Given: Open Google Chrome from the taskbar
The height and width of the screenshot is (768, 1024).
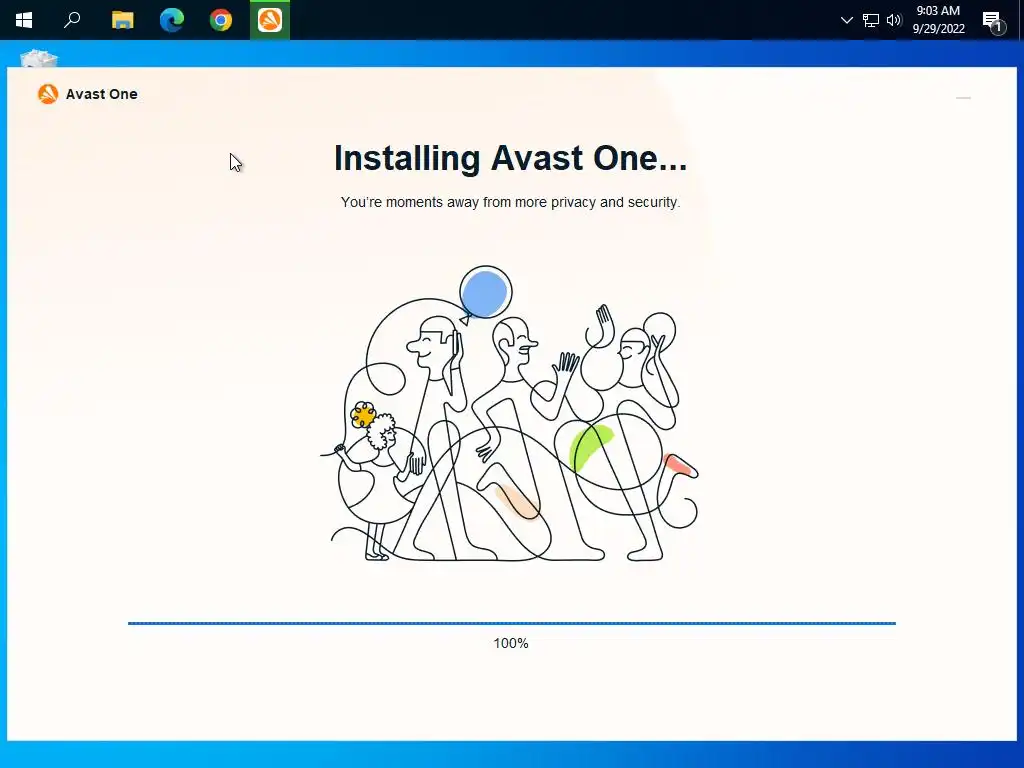Looking at the screenshot, I should (221, 20).
